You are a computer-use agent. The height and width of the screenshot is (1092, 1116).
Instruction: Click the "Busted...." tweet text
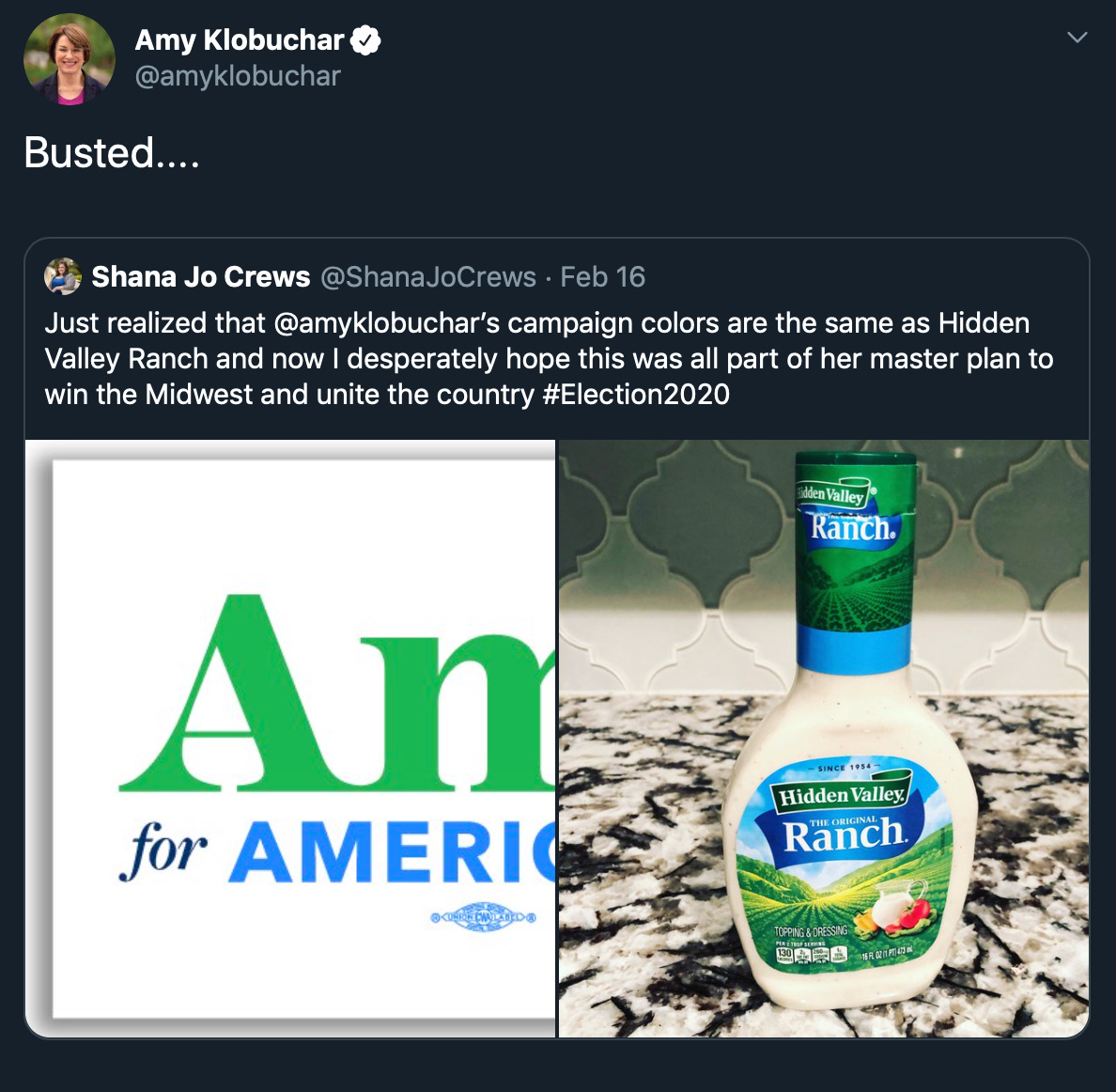[112, 153]
